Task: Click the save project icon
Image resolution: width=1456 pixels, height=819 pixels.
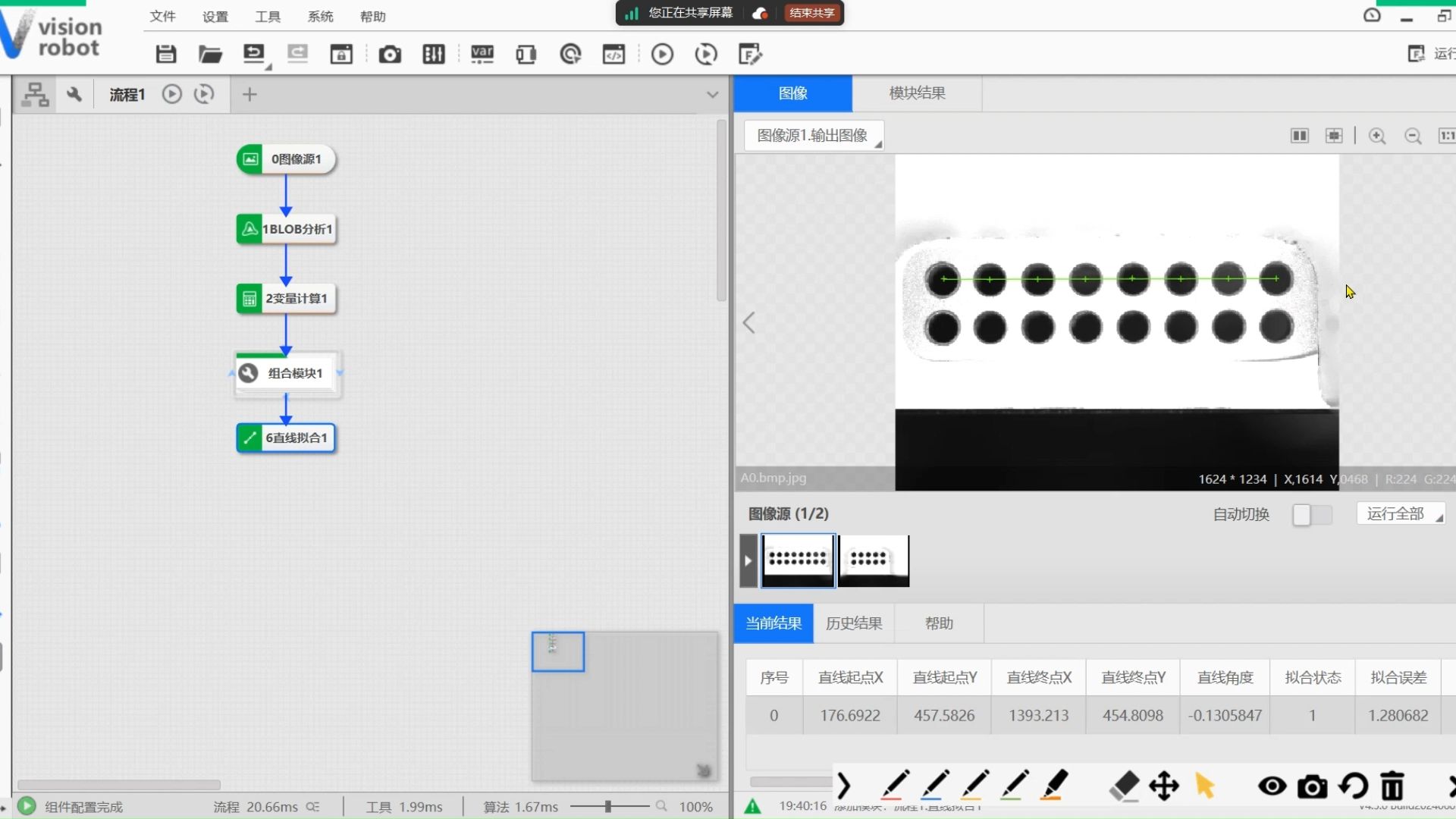Action: 166,54
